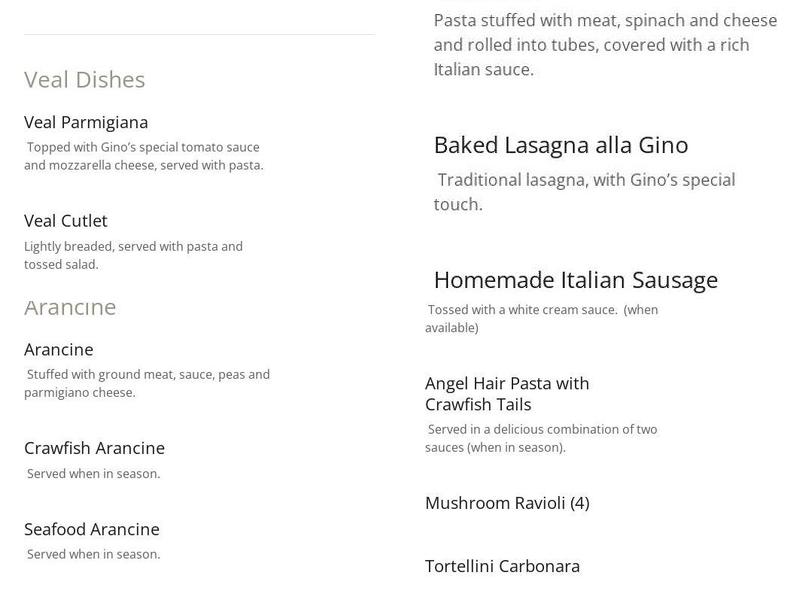This screenshot has width=800, height=600.
Task: Select the Mushroom Ravioli (4) item
Action: (507, 503)
